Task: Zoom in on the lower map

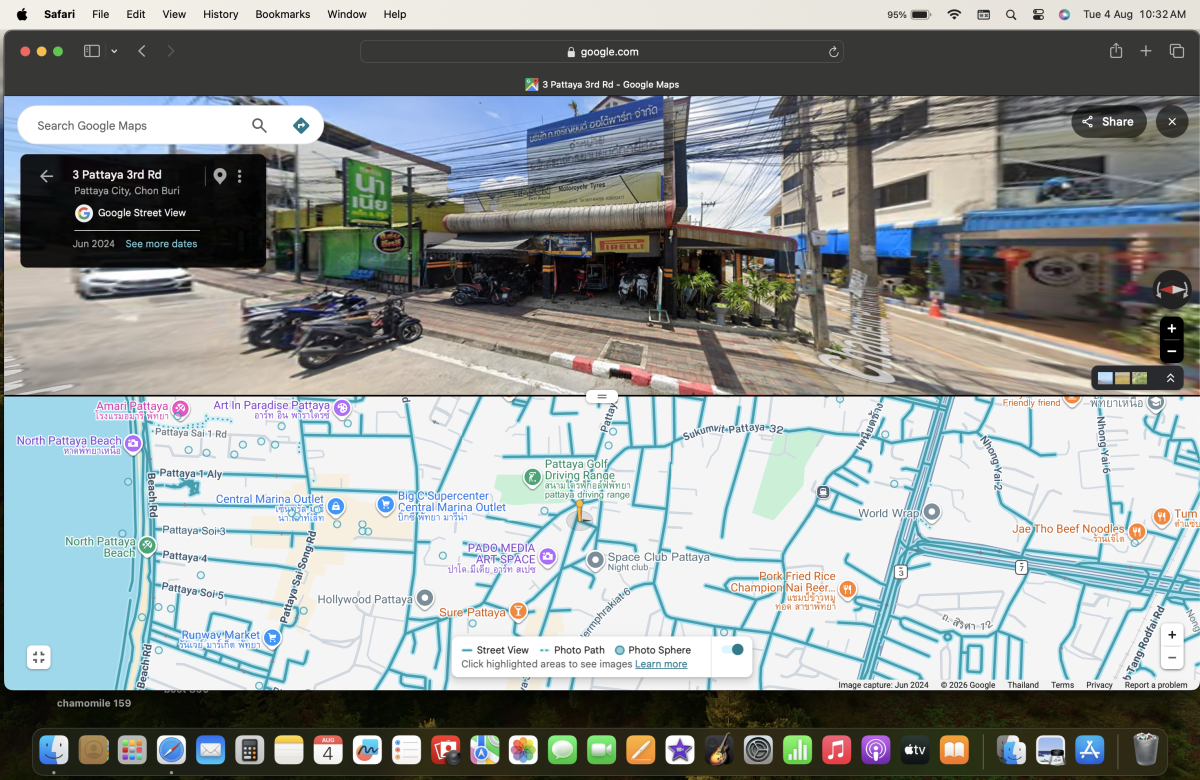Action: pyautogui.click(x=1172, y=635)
